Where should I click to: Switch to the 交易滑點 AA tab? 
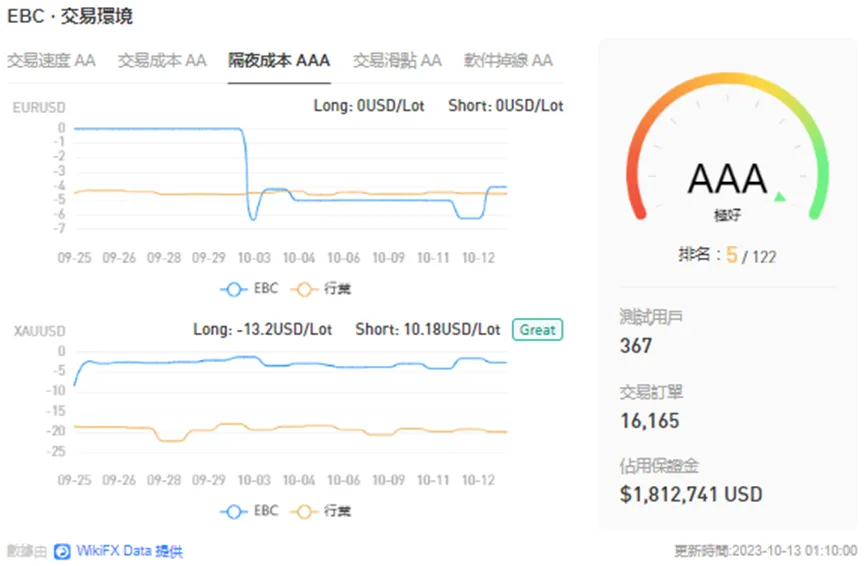click(397, 60)
